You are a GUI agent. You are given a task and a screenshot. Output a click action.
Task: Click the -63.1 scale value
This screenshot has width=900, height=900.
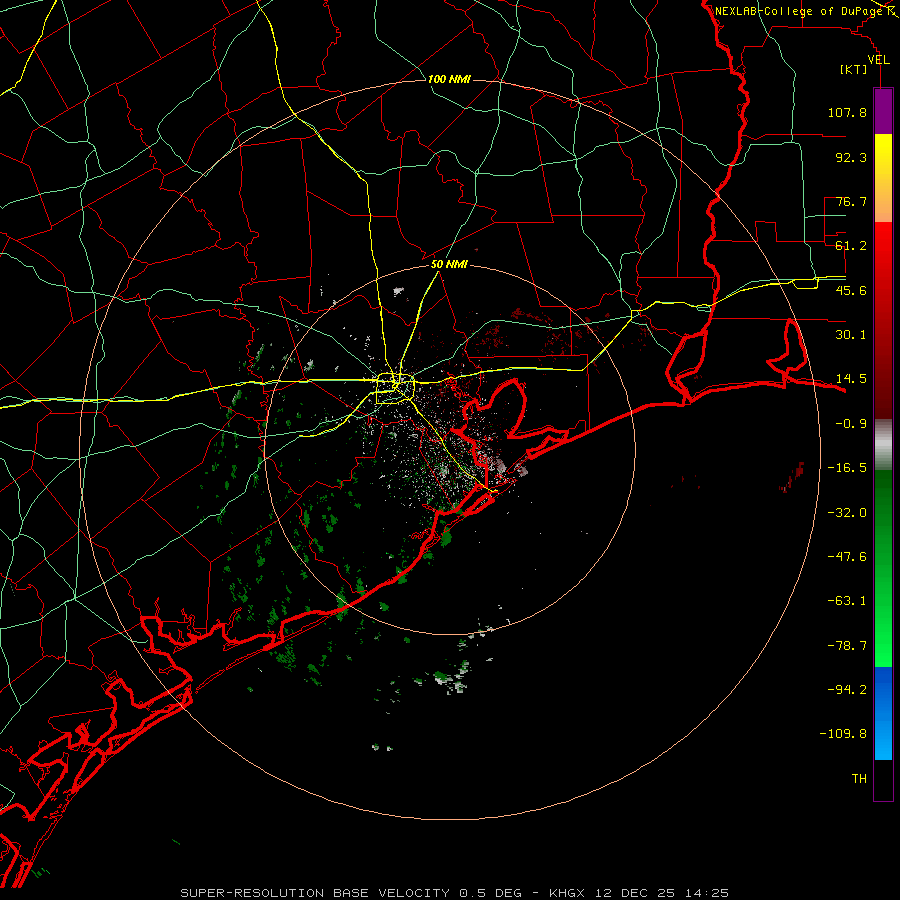click(x=847, y=601)
